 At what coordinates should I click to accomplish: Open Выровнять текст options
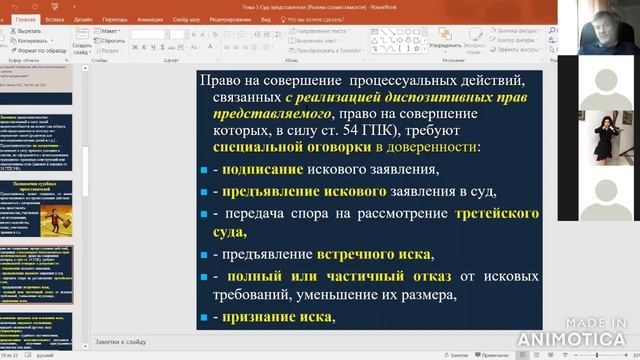pyautogui.click(x=314, y=41)
